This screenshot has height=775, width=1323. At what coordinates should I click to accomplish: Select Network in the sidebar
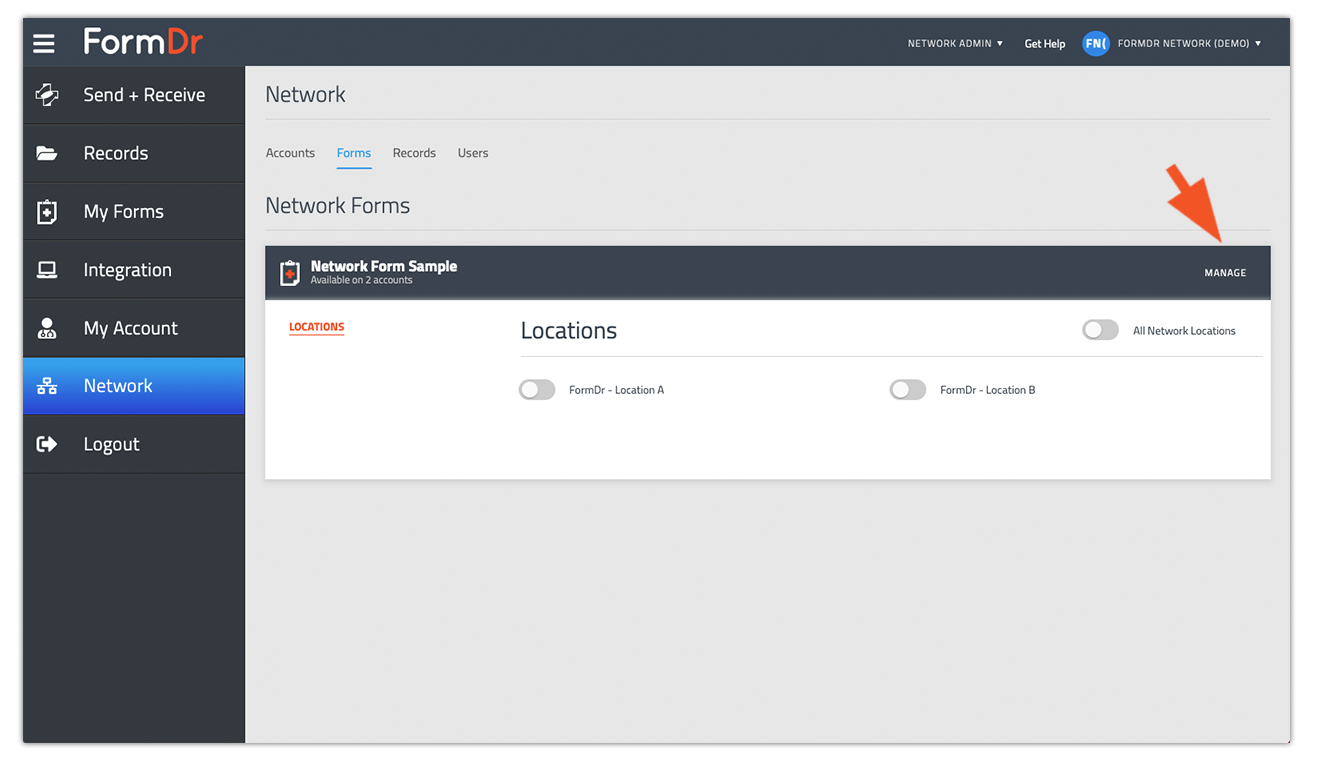(134, 386)
